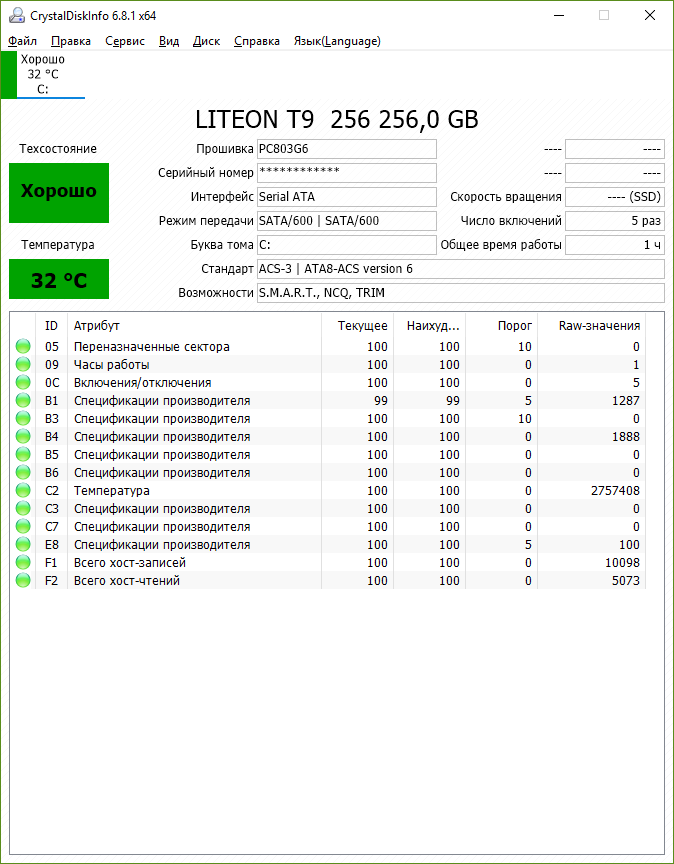Click the green status dot for attribute 0C
Image resolution: width=674 pixels, height=864 pixels.
click(x=23, y=382)
